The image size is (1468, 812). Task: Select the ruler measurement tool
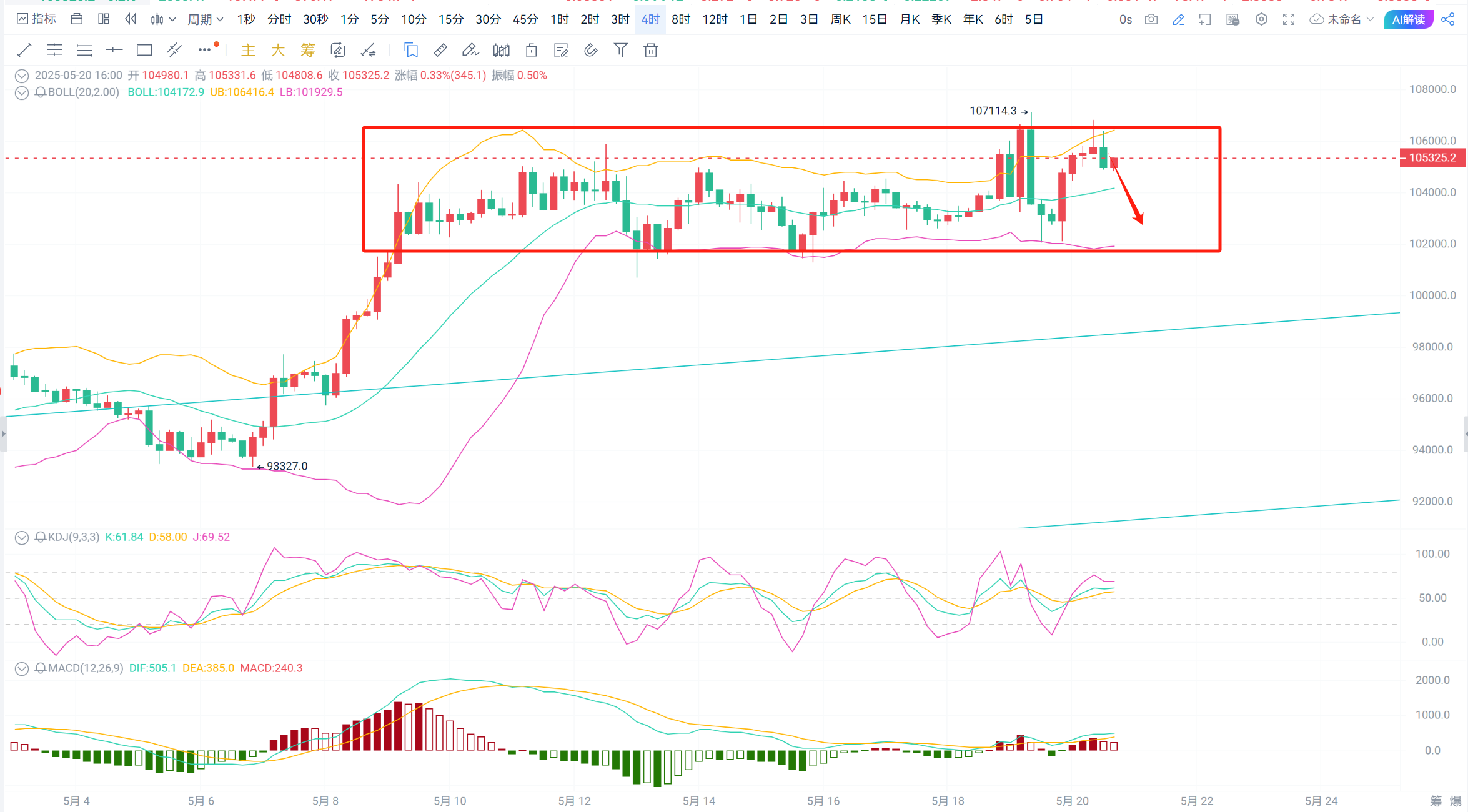point(440,50)
